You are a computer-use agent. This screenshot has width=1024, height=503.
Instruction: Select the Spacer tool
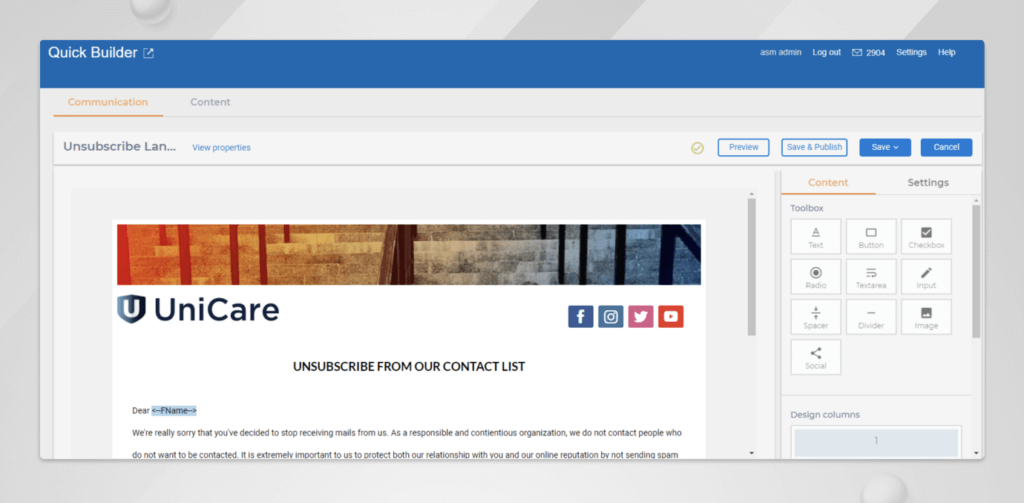(x=815, y=317)
